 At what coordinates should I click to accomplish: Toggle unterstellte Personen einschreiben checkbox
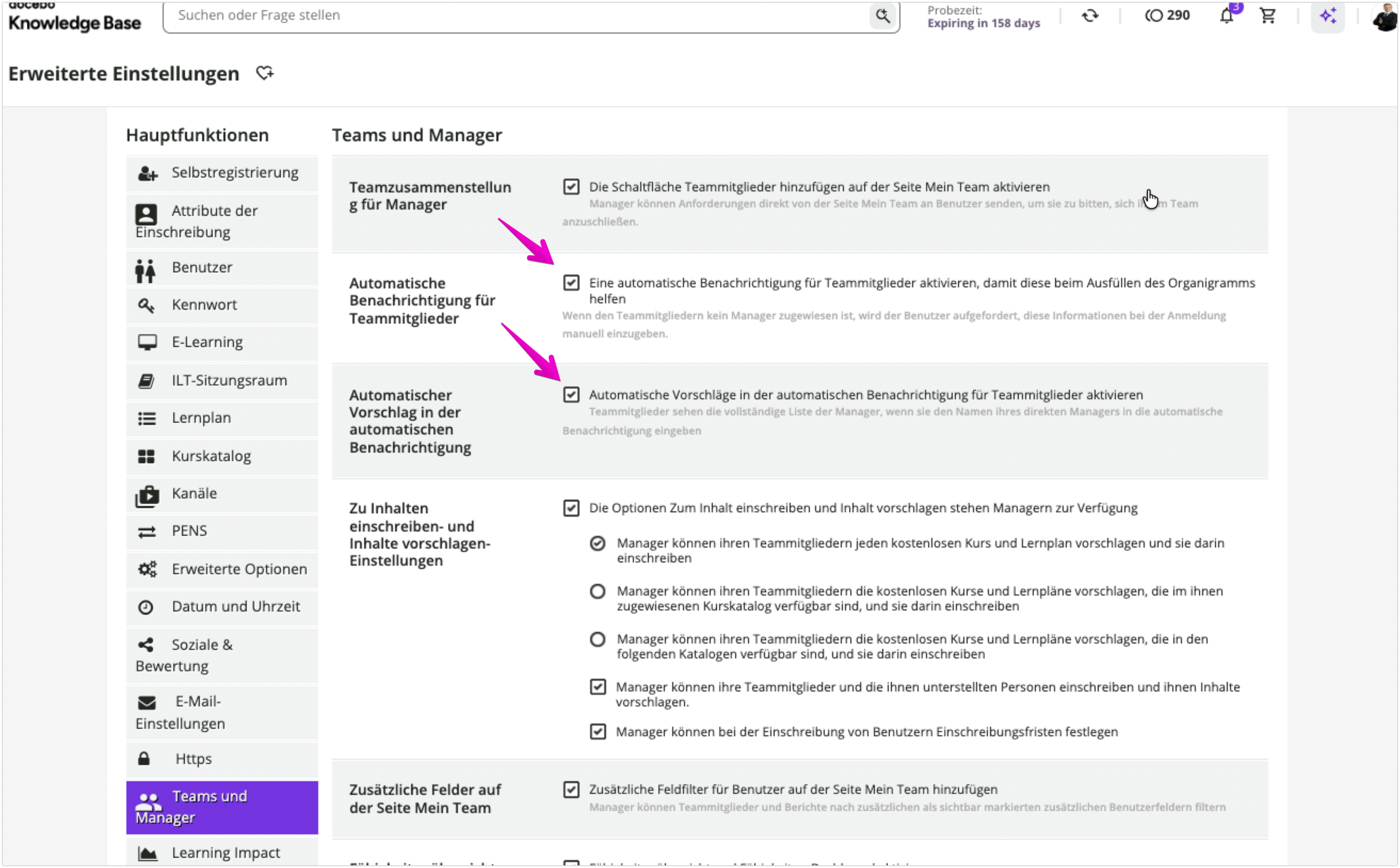[x=598, y=687]
